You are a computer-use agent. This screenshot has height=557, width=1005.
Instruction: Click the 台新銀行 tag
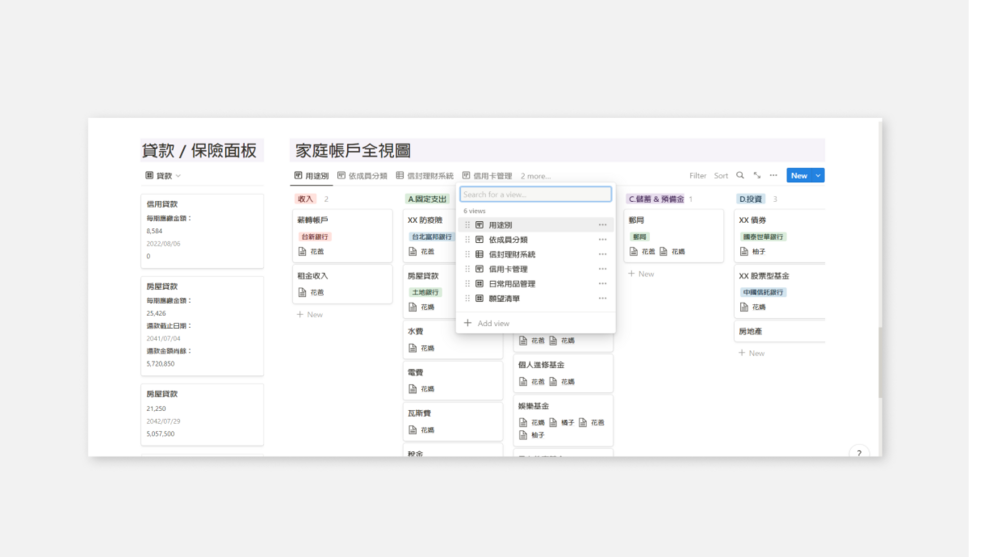point(315,237)
